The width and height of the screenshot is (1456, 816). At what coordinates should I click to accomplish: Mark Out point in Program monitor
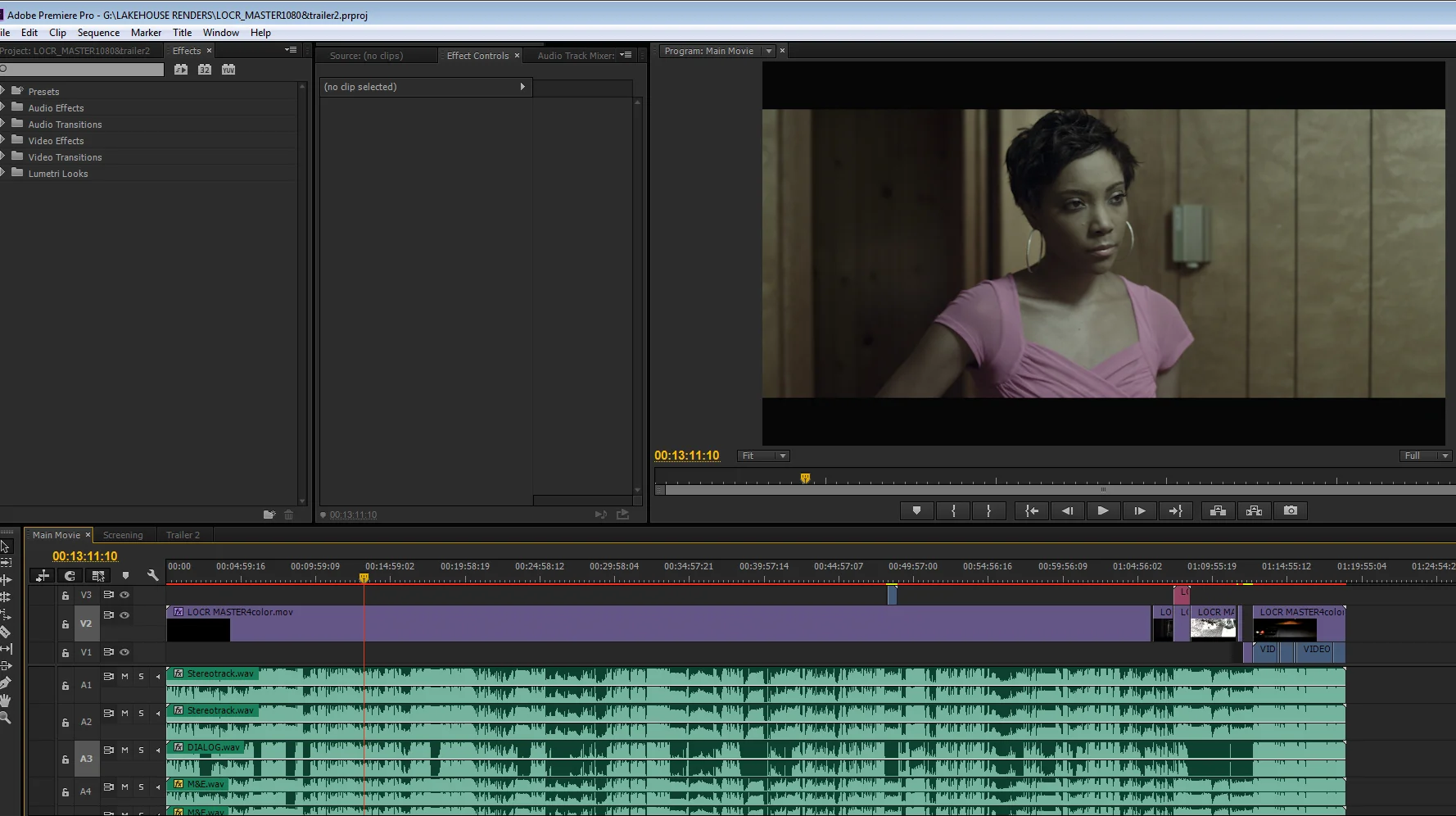pyautogui.click(x=989, y=510)
